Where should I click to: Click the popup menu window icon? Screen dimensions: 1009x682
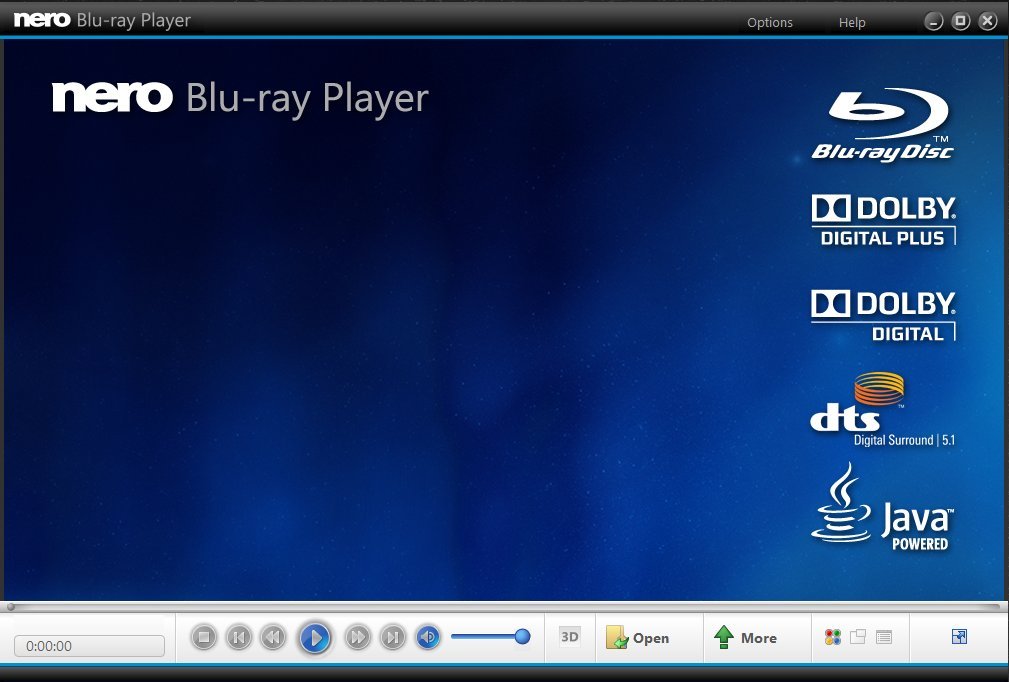click(x=858, y=637)
